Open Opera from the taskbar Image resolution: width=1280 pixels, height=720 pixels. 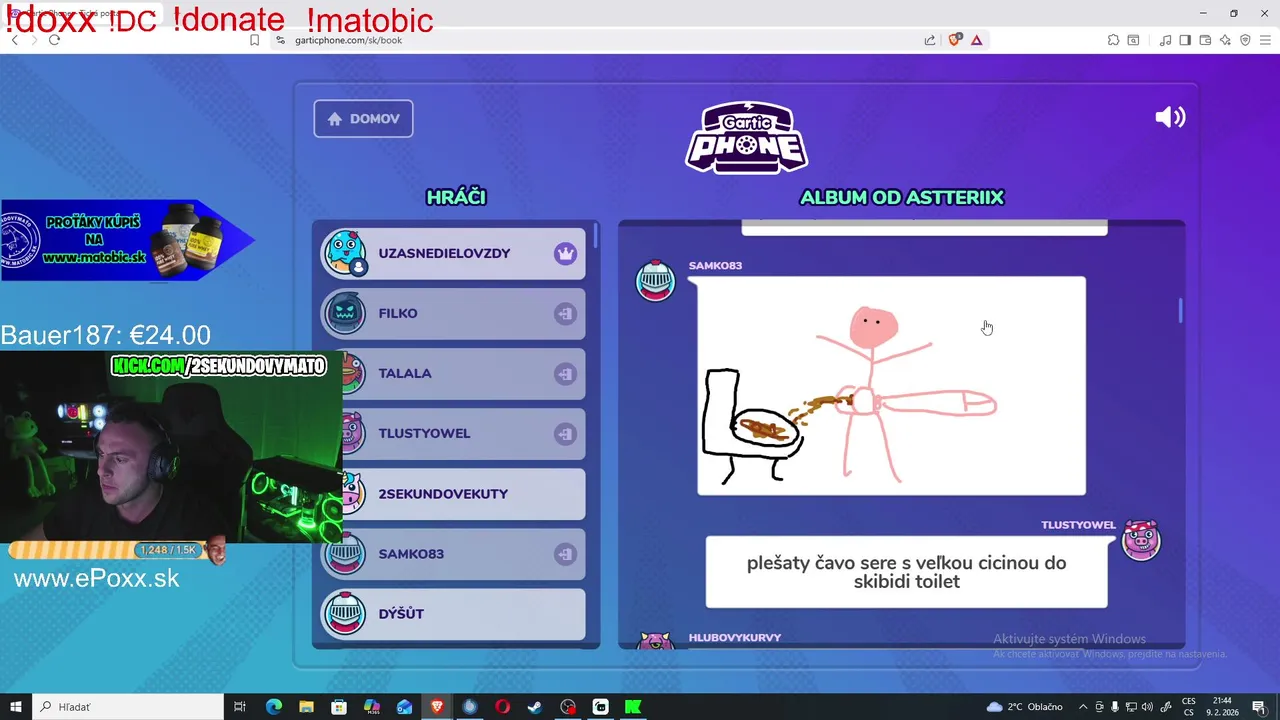(502, 707)
